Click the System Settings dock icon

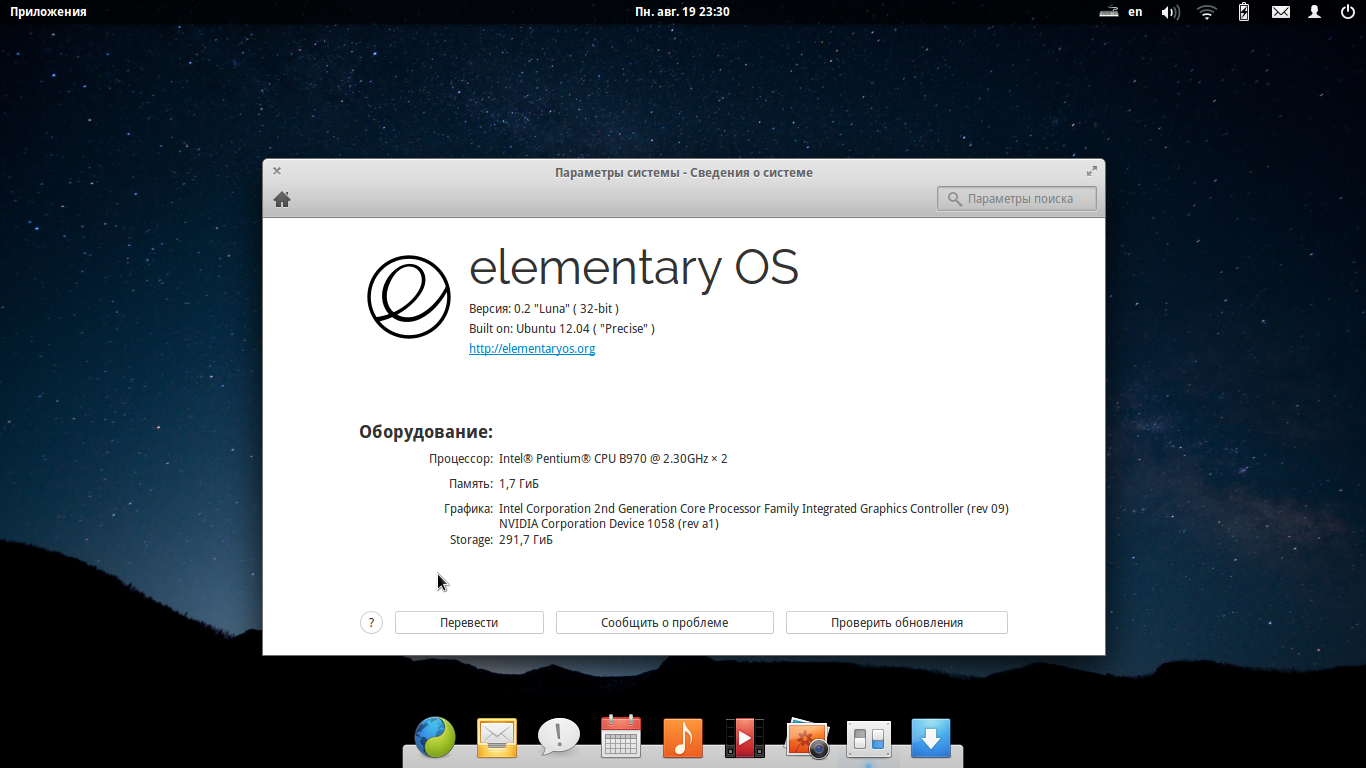pyautogui.click(x=869, y=738)
